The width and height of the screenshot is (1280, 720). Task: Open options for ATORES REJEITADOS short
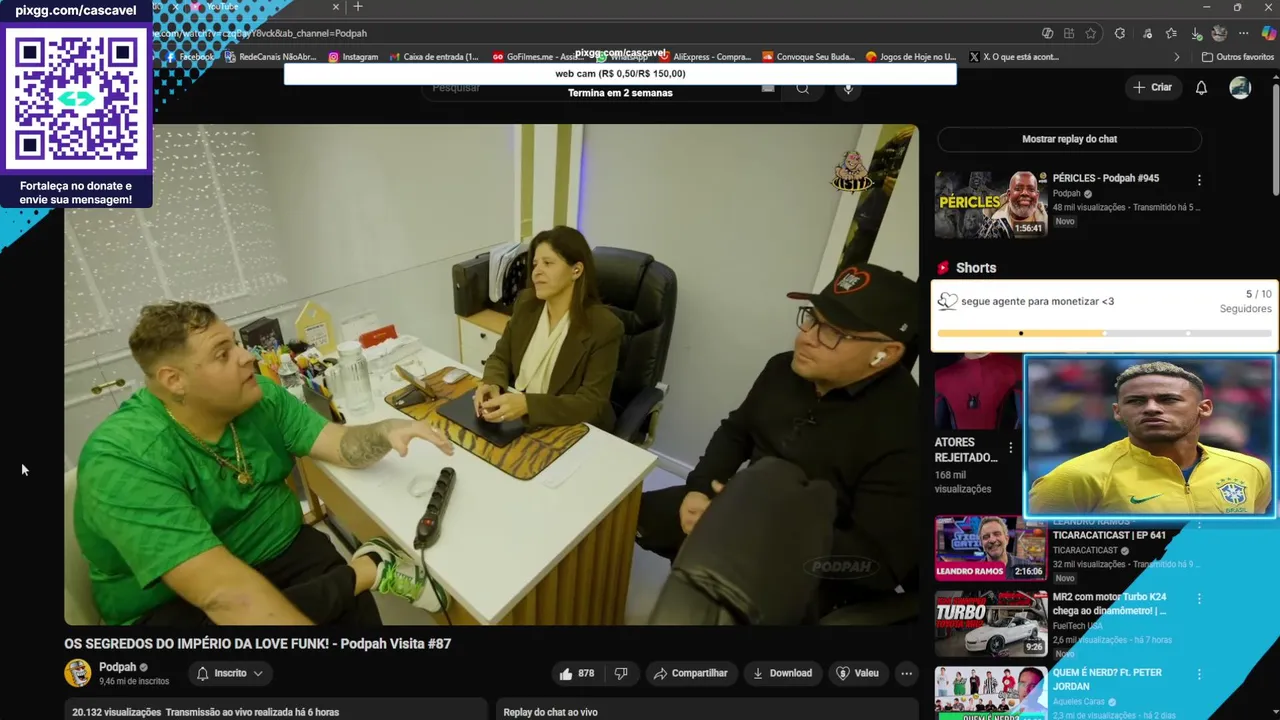tap(1010, 448)
